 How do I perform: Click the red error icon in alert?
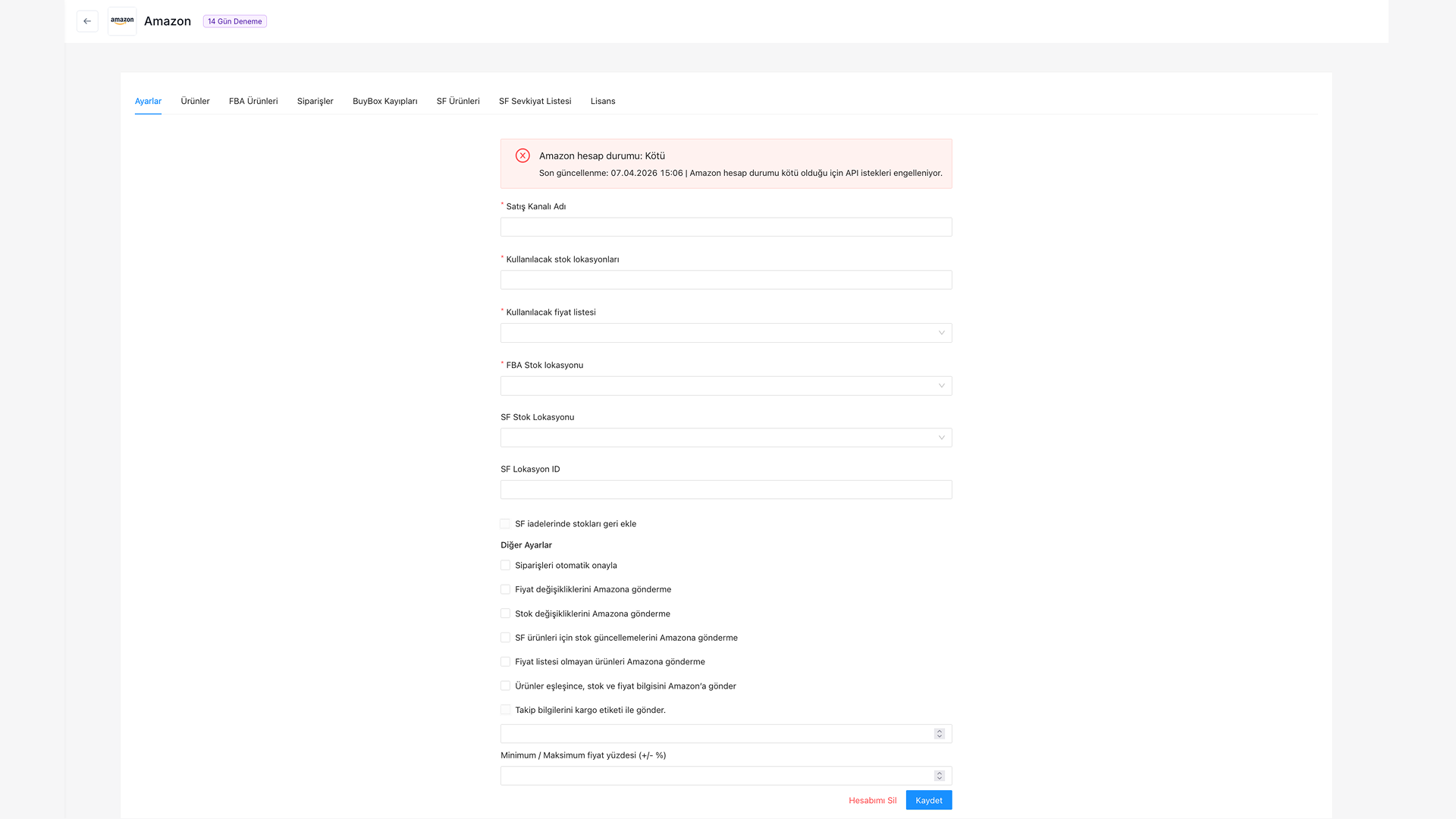click(522, 155)
